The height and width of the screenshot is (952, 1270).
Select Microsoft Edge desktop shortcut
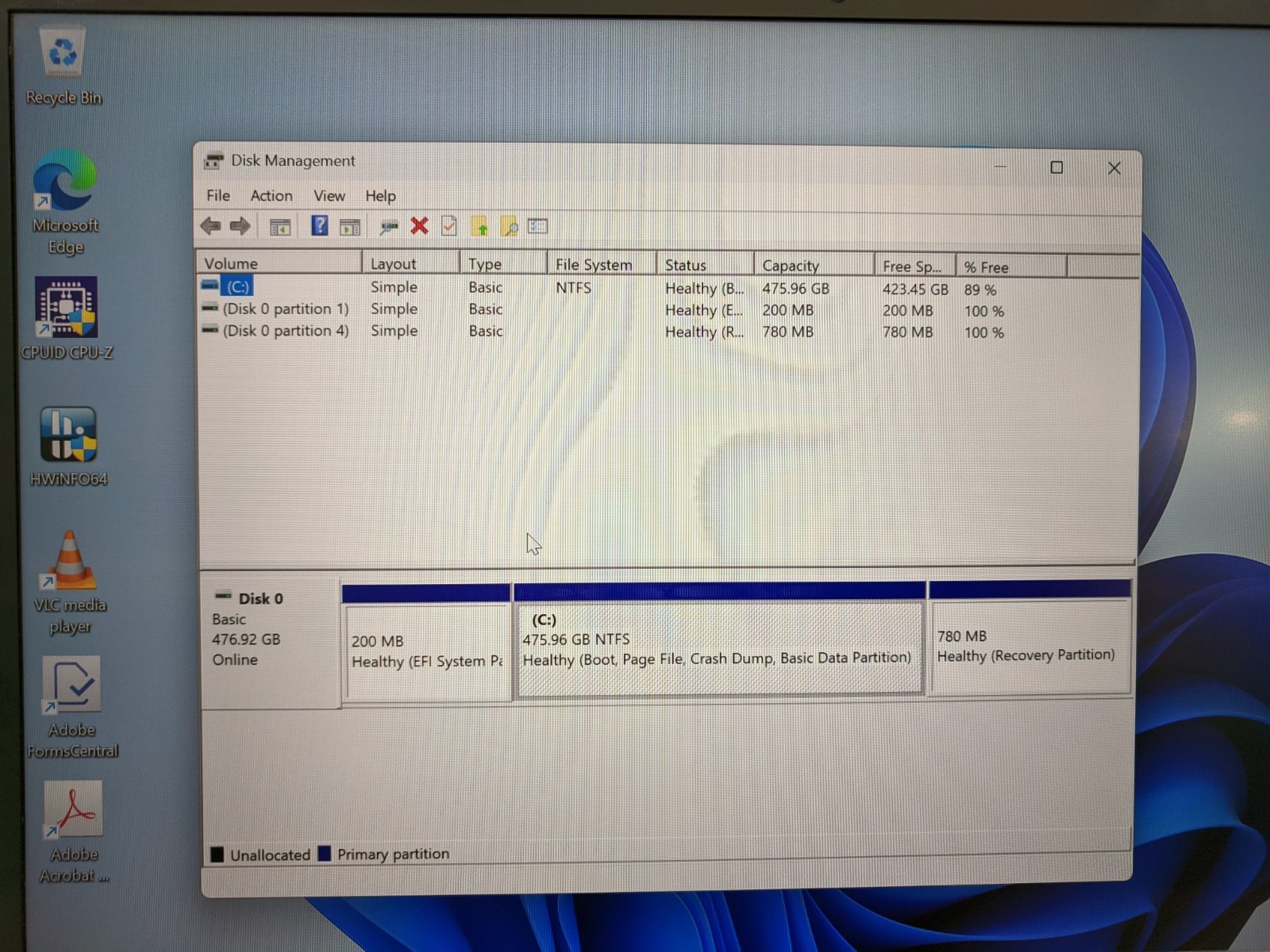pos(65,203)
